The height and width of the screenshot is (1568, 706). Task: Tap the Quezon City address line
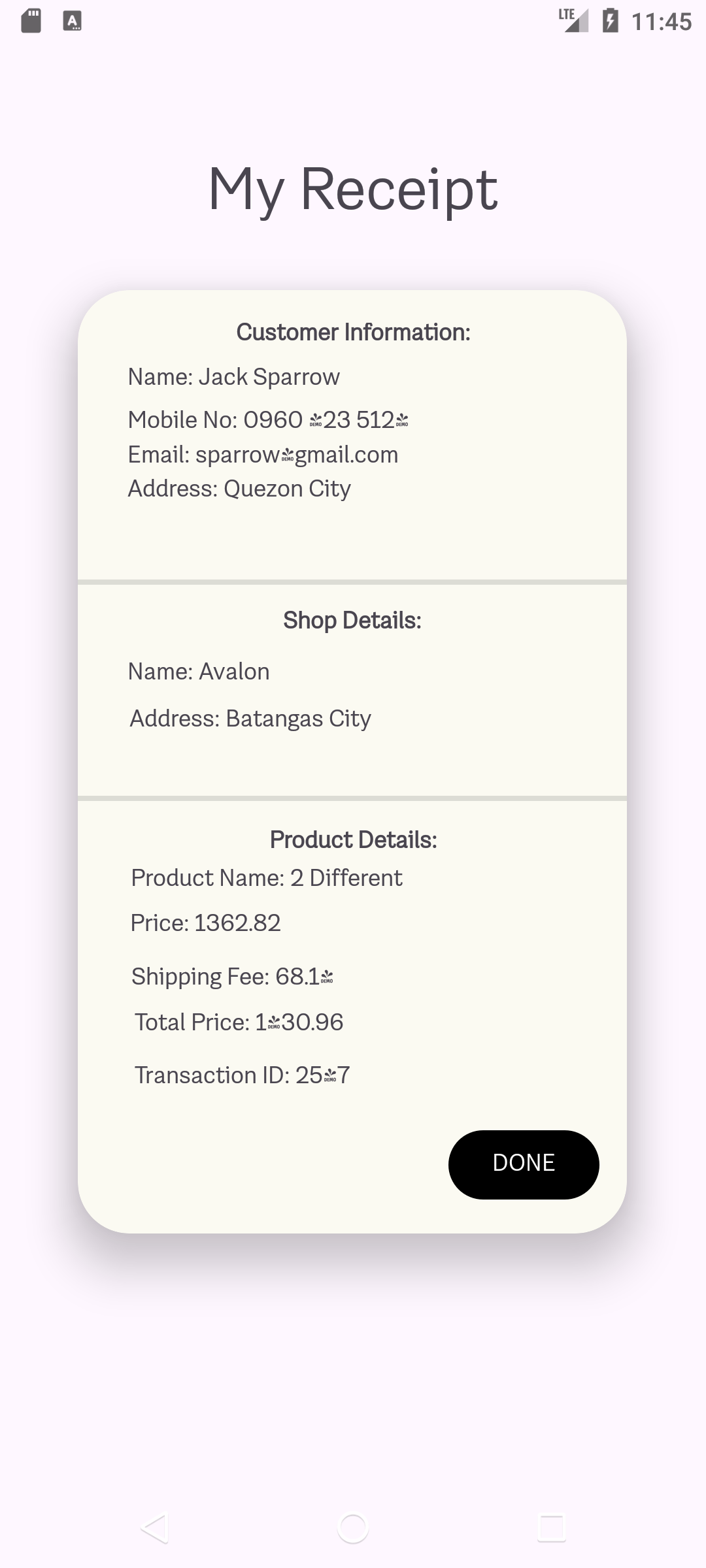click(239, 489)
